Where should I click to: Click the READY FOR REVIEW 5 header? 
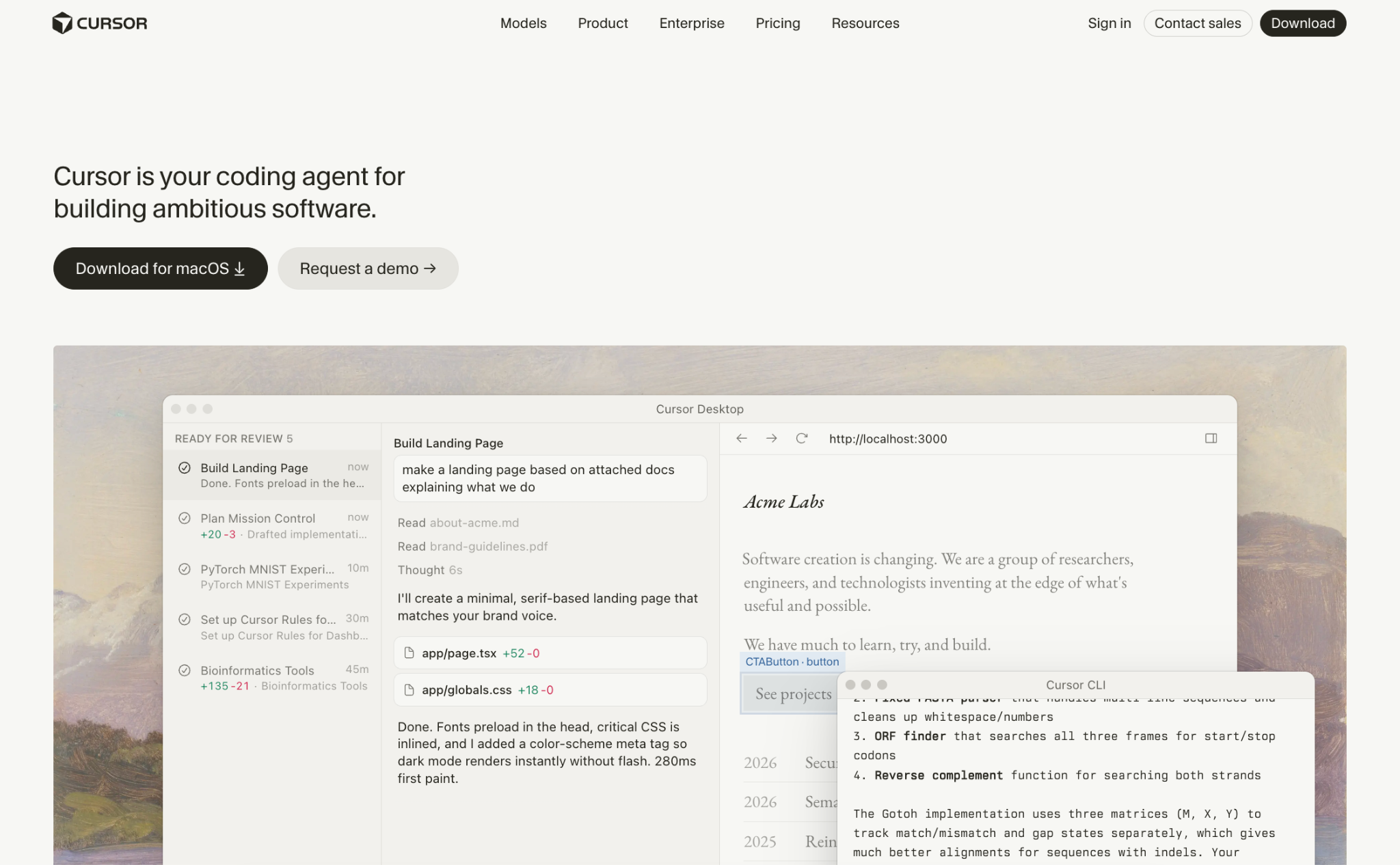tap(234, 439)
